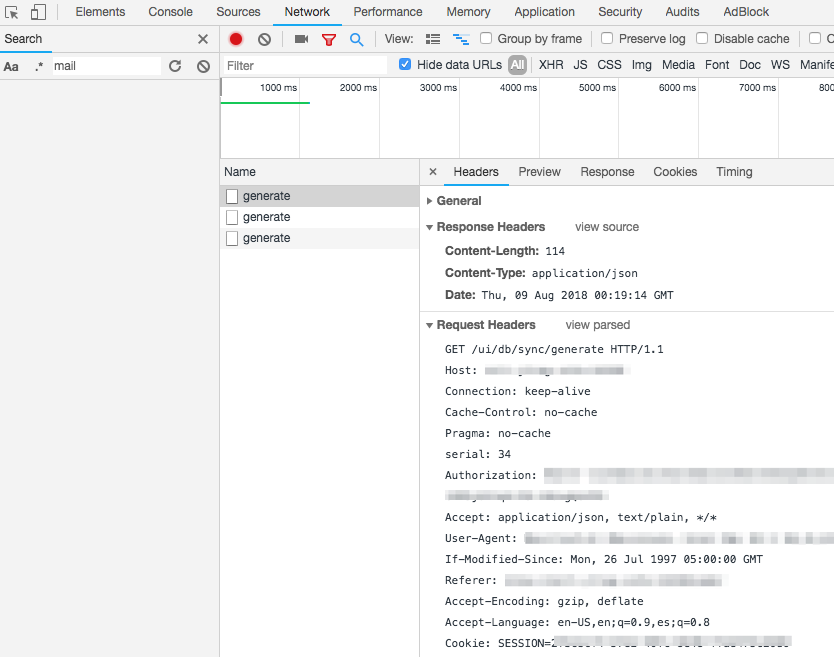Viewport: 834px width, 657px height.
Task: Select the Network tab
Action: click(x=307, y=12)
